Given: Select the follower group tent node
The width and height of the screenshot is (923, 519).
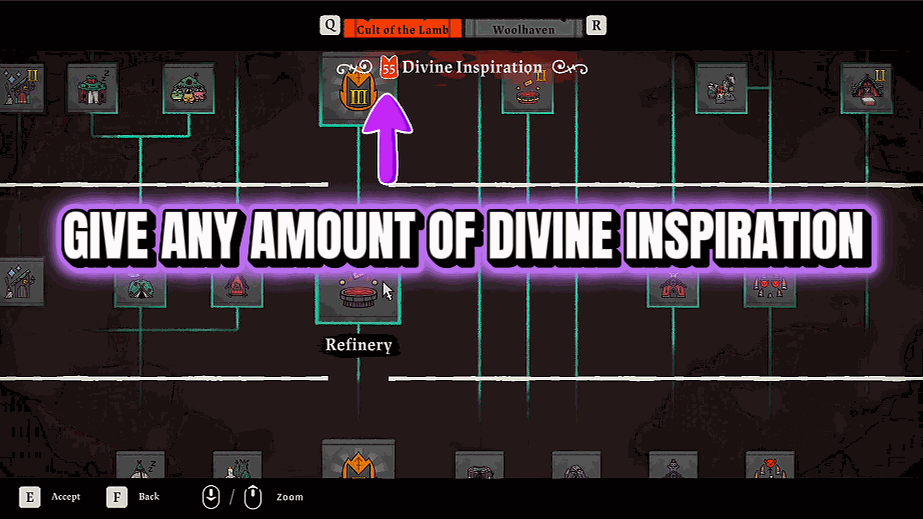Looking at the screenshot, I should (x=188, y=88).
